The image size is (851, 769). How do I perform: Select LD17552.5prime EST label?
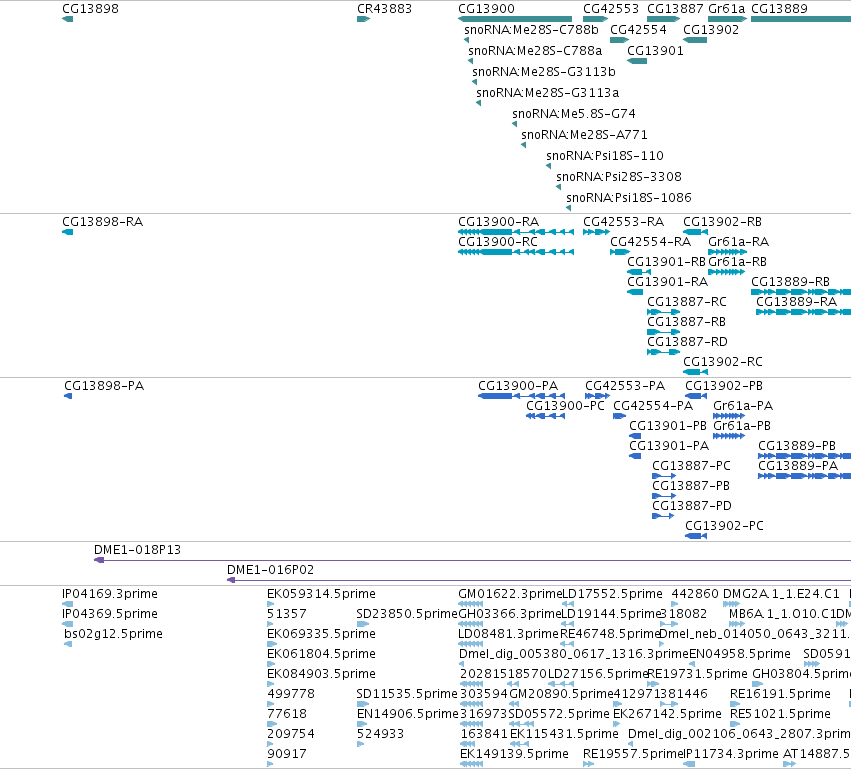pos(612,594)
